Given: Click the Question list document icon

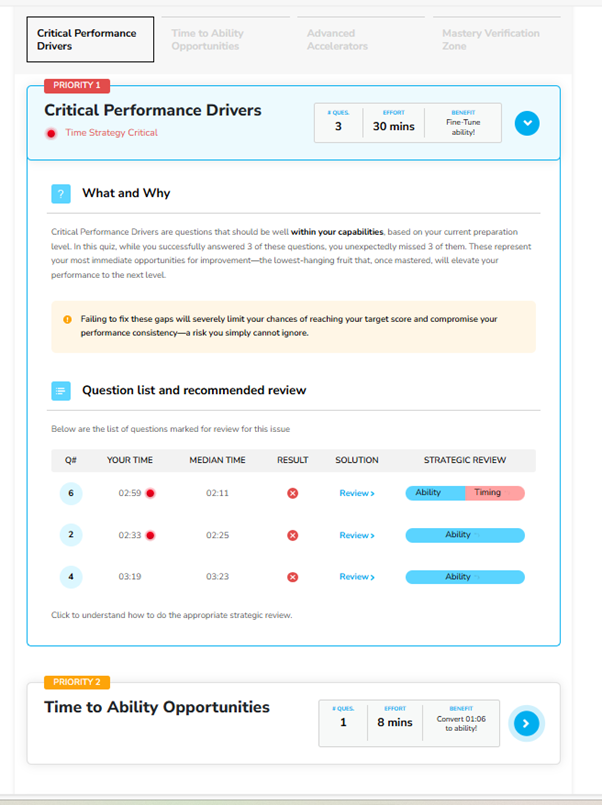Looking at the screenshot, I should [x=61, y=390].
